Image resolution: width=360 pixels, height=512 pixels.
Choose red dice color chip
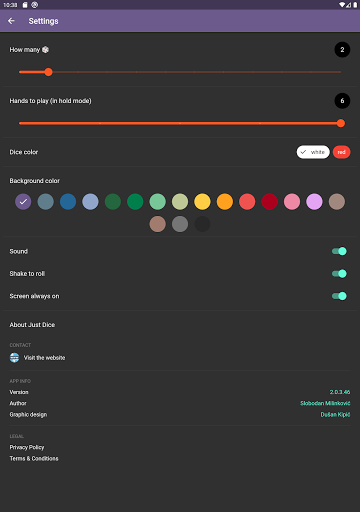click(341, 152)
